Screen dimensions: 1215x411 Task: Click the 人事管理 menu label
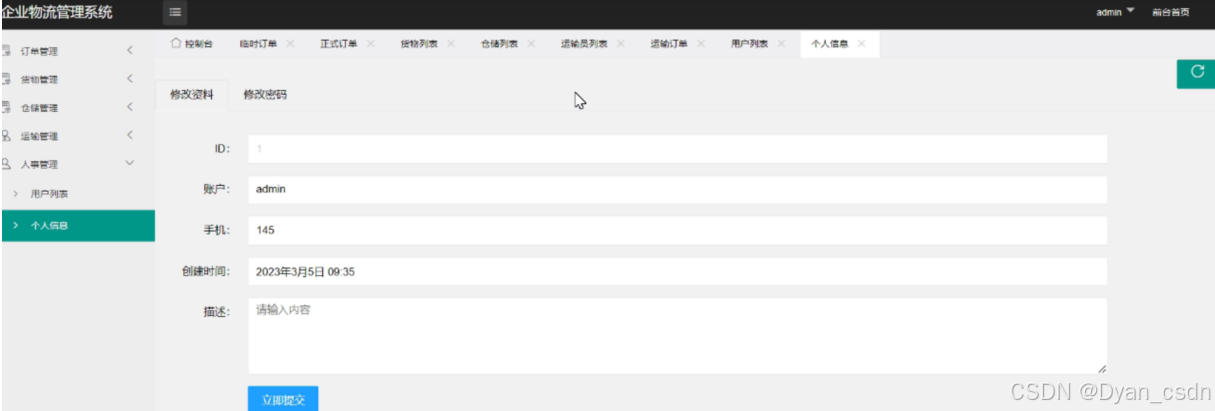pyautogui.click(x=39, y=164)
